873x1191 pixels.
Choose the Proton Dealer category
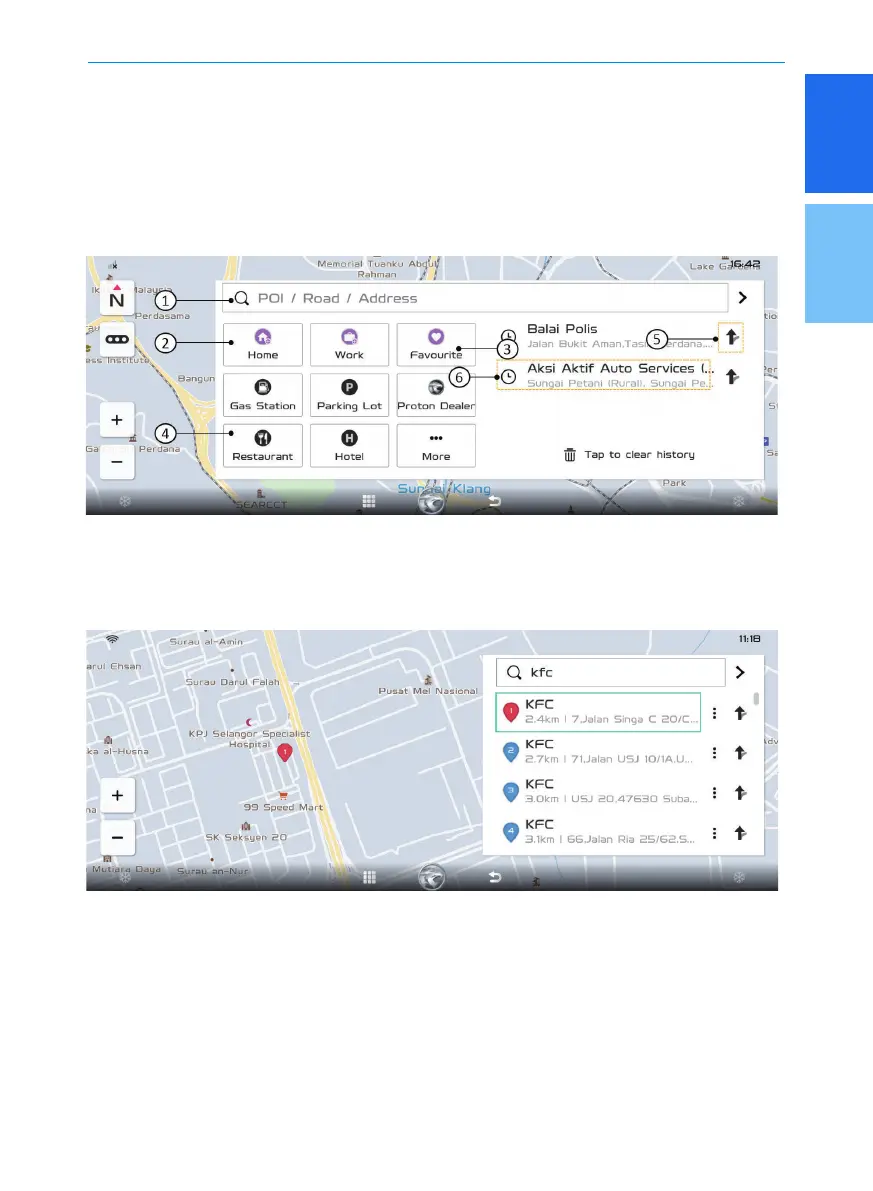[x=436, y=395]
